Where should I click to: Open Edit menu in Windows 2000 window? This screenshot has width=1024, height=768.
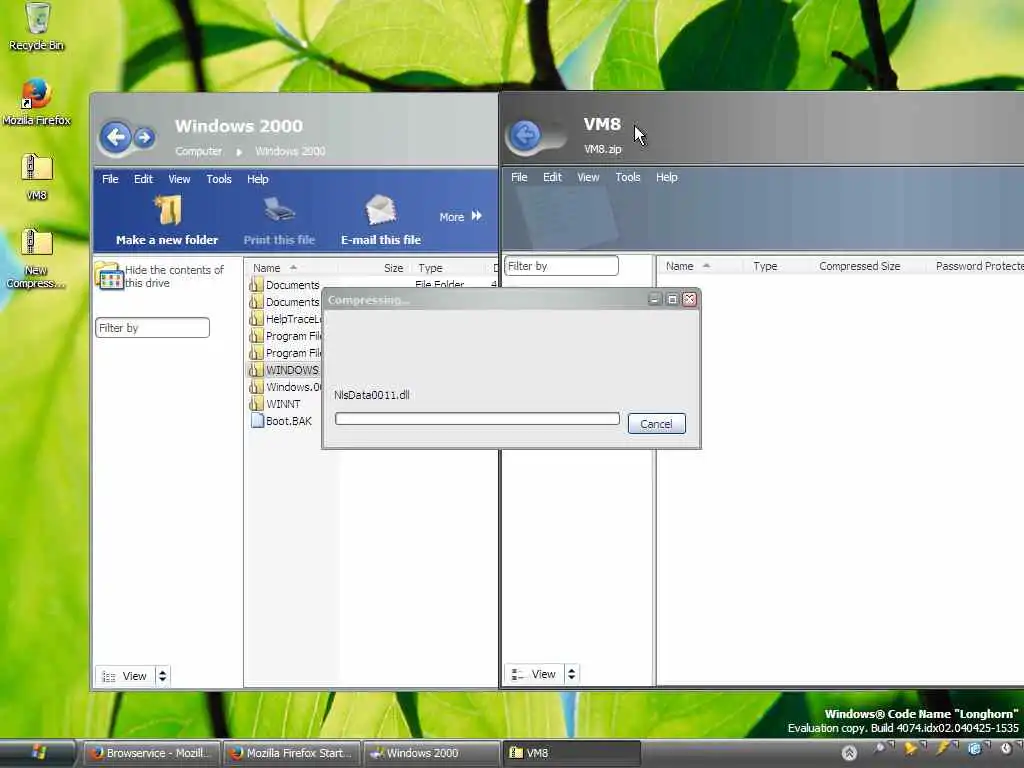pos(143,179)
